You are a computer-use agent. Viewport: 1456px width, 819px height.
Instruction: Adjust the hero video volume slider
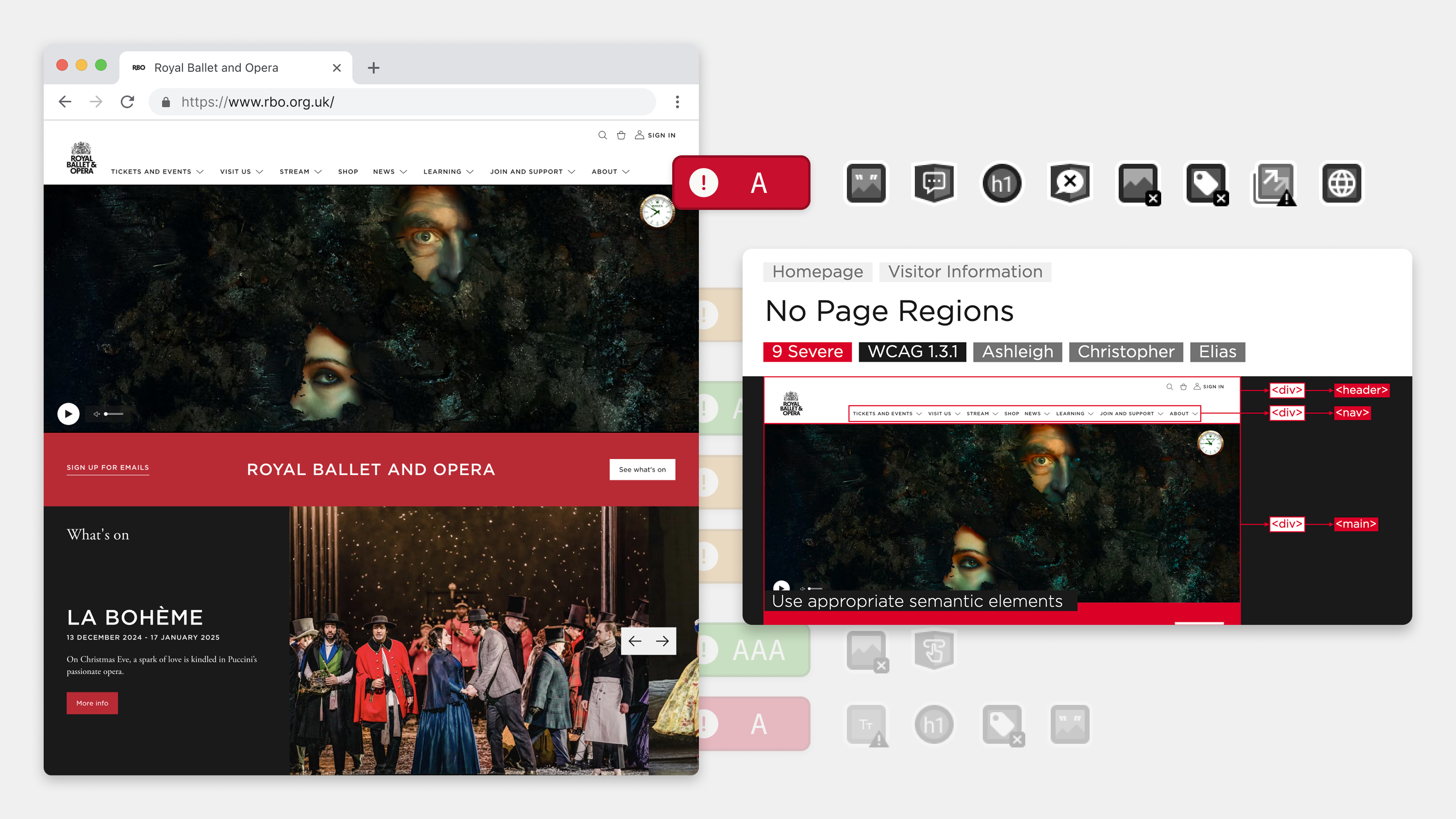[x=114, y=414]
